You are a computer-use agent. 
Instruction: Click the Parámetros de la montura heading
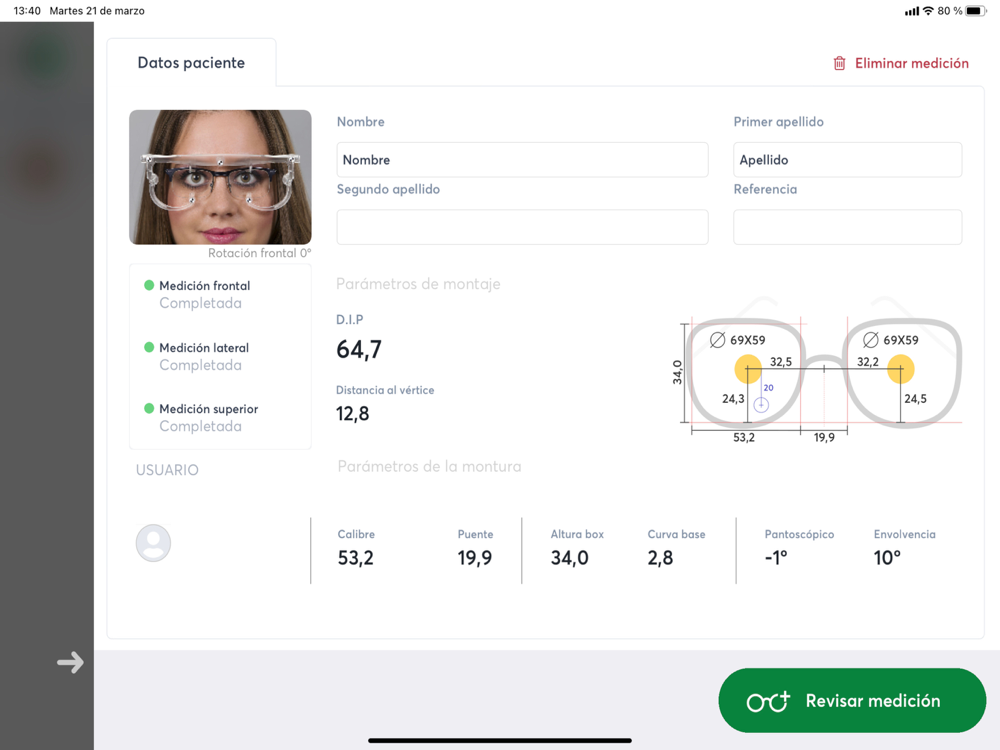[429, 466]
